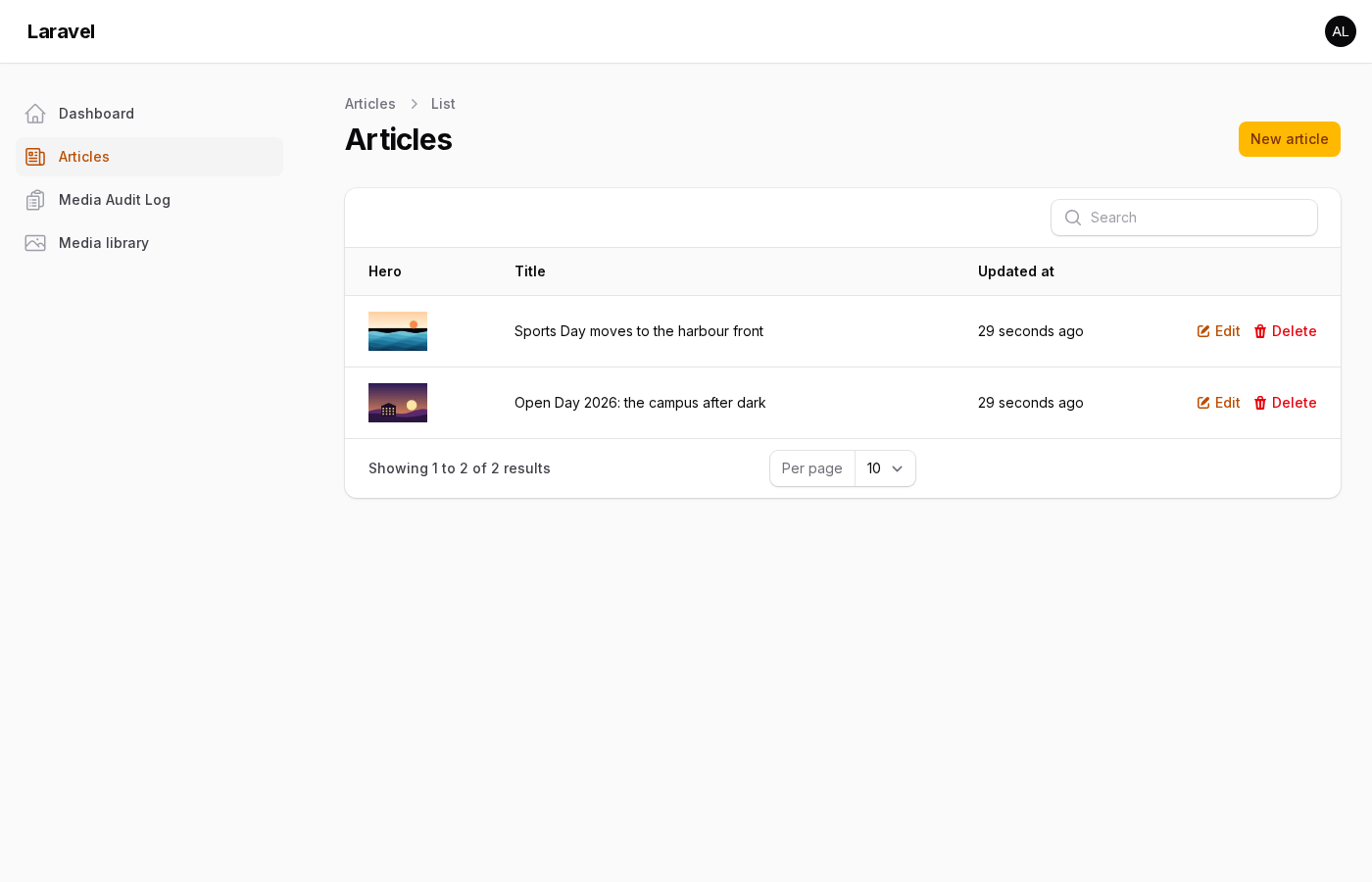1372x882 pixels.
Task: Click the Sports Day hero thumbnail
Action: coord(398,331)
